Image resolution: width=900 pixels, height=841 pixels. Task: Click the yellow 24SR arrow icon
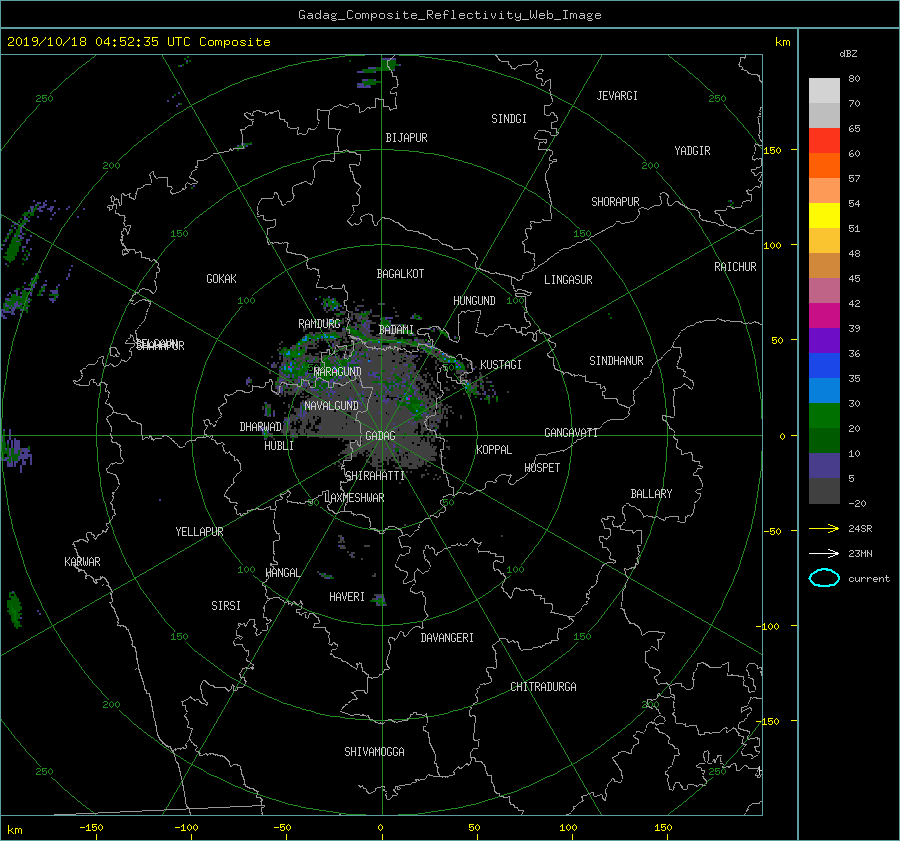pos(824,528)
